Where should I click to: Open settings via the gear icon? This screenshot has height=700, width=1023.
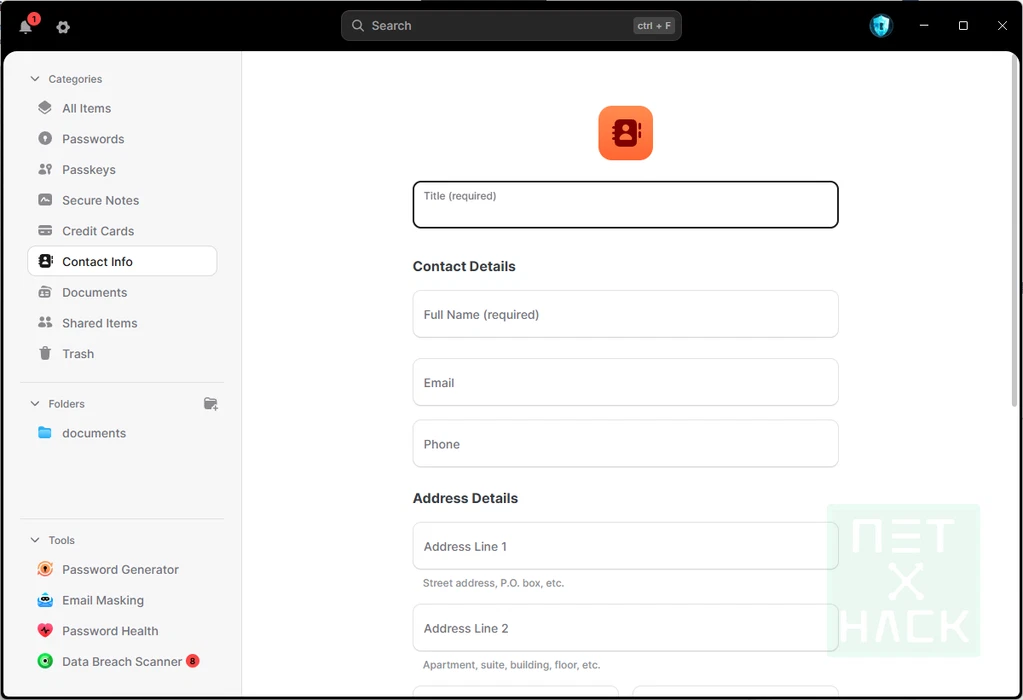[x=63, y=27]
